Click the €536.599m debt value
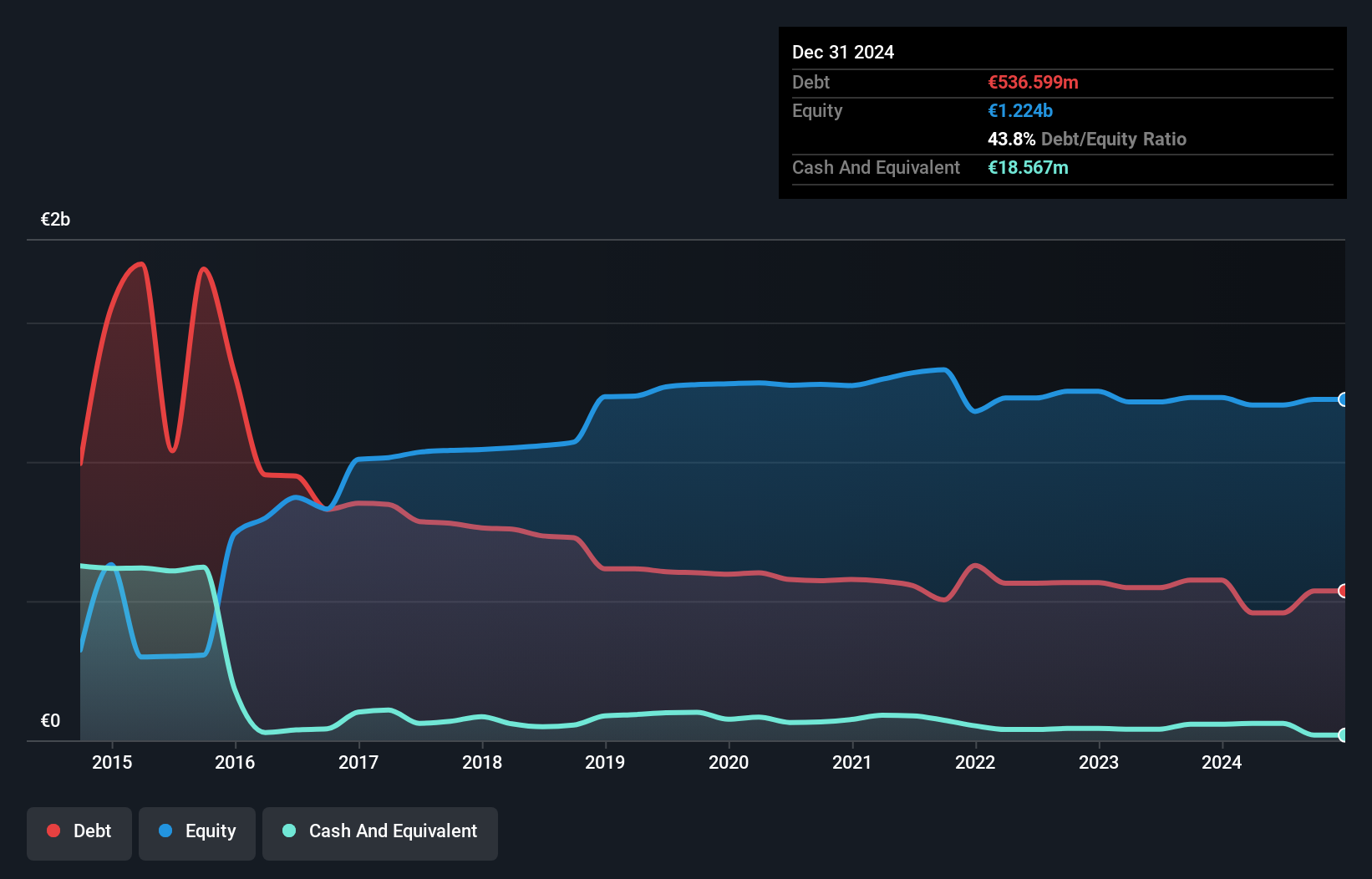The image size is (1372, 879). (1033, 82)
